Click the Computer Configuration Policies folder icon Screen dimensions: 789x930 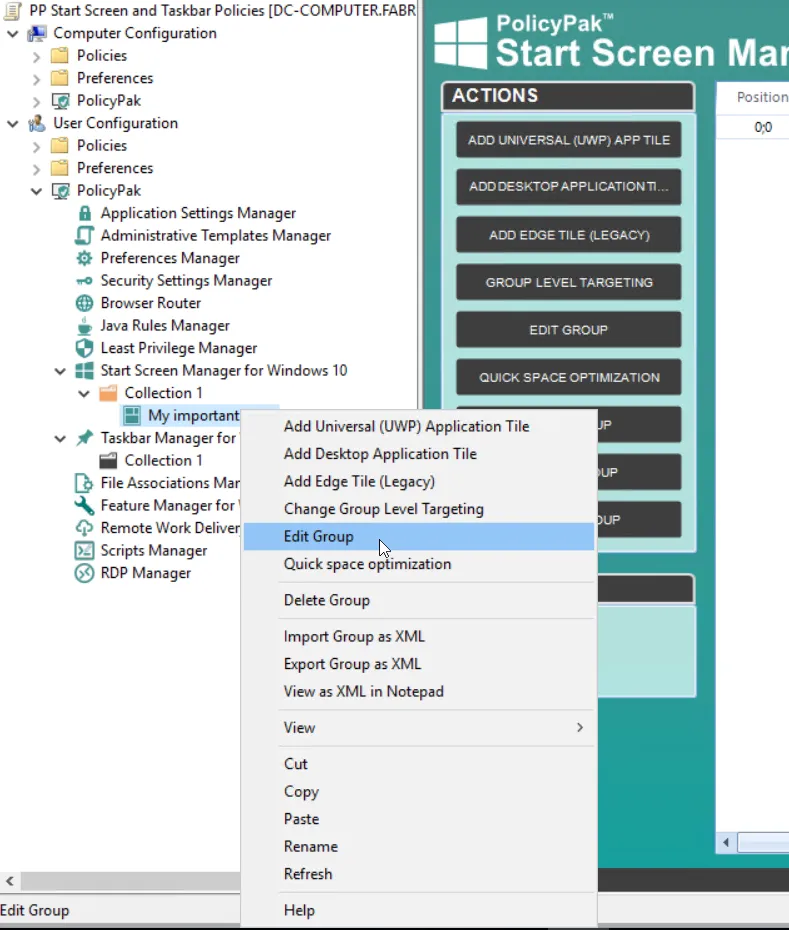(60, 56)
